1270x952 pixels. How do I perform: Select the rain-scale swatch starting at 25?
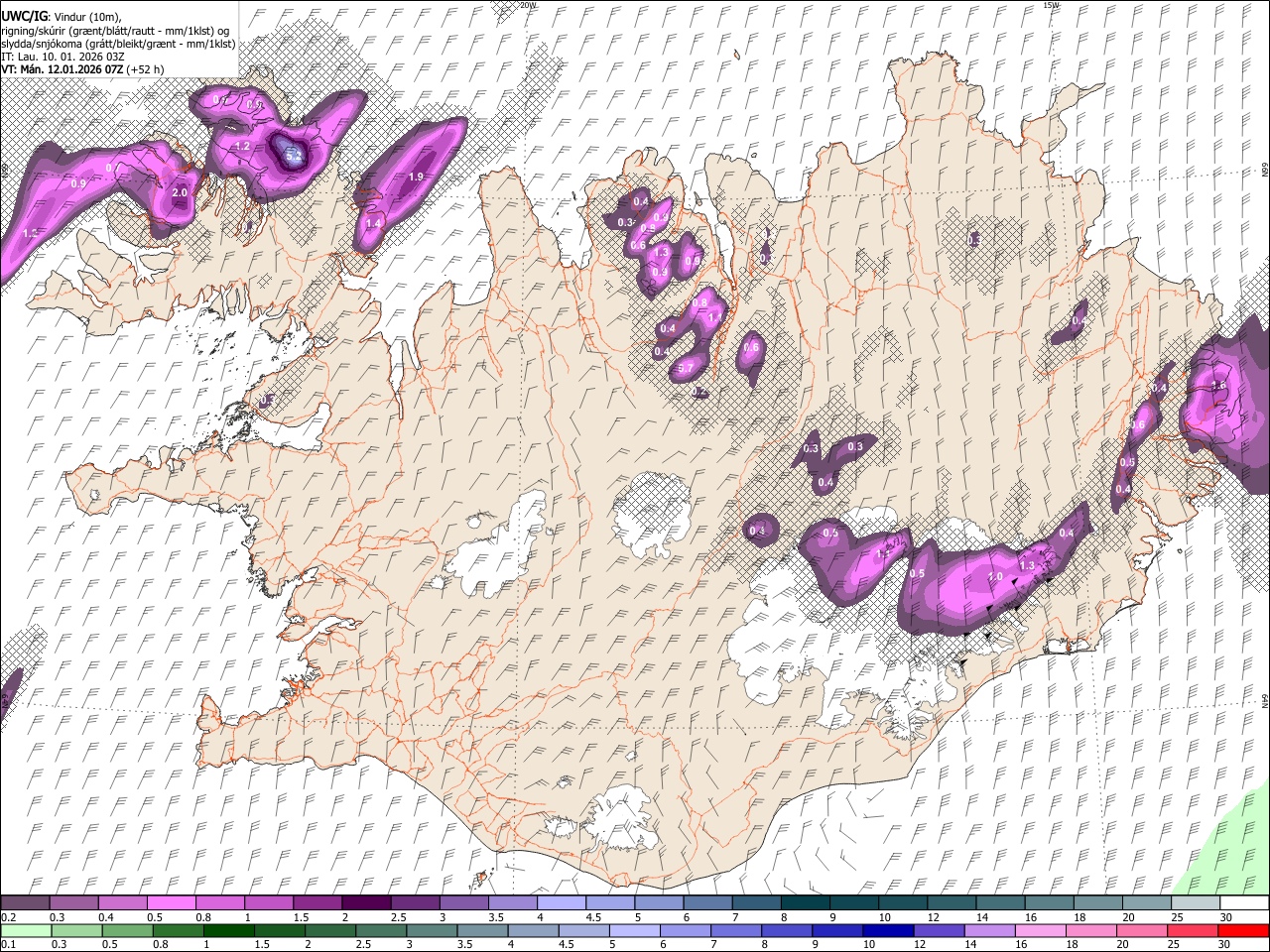[1192, 931]
